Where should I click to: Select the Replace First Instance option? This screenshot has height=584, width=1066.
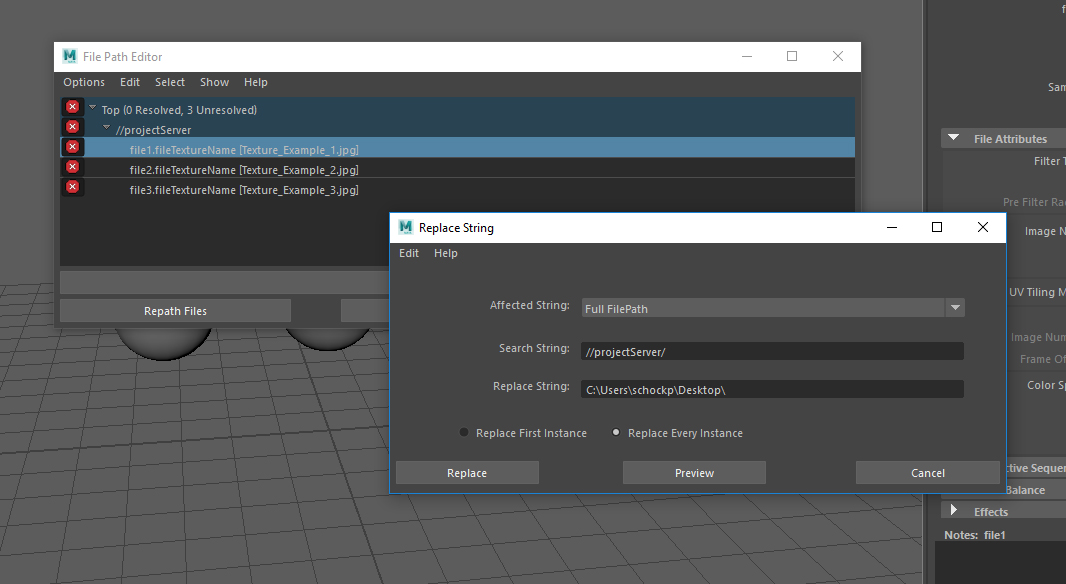coord(462,432)
